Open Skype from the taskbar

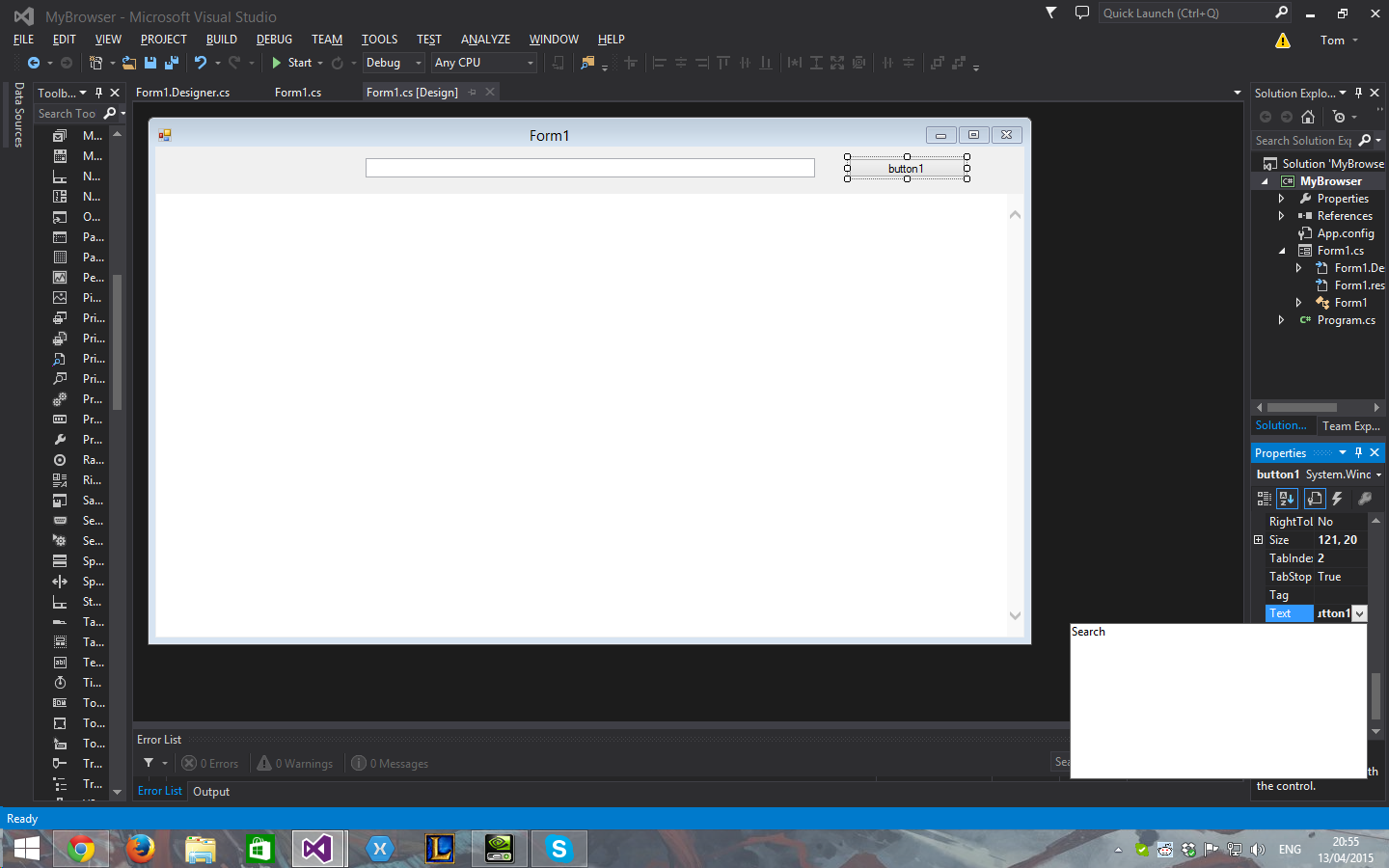click(x=558, y=849)
